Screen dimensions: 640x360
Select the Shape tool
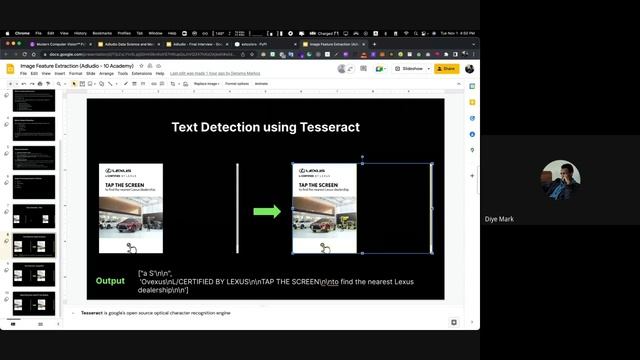(101, 84)
